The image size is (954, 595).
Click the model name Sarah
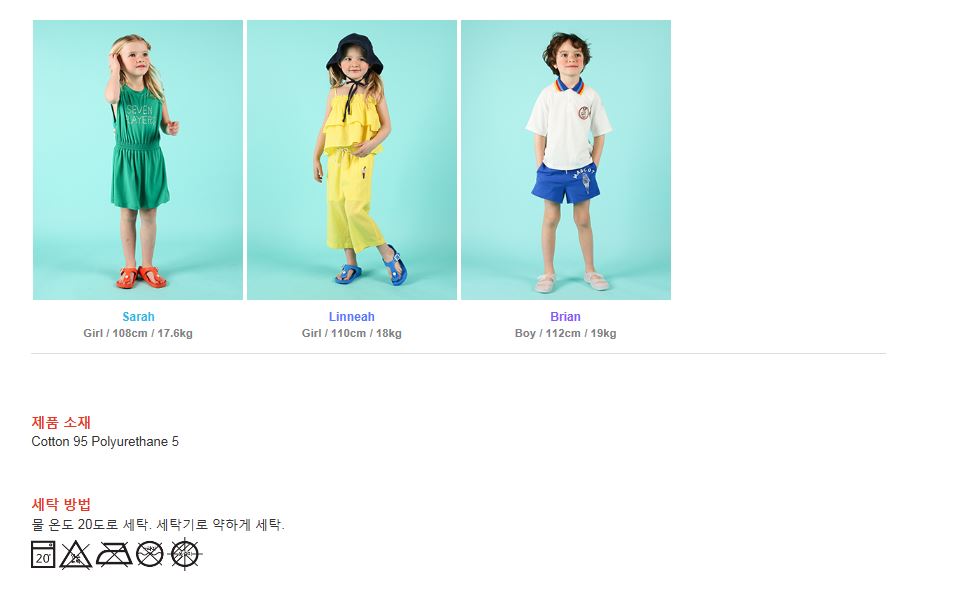(138, 316)
